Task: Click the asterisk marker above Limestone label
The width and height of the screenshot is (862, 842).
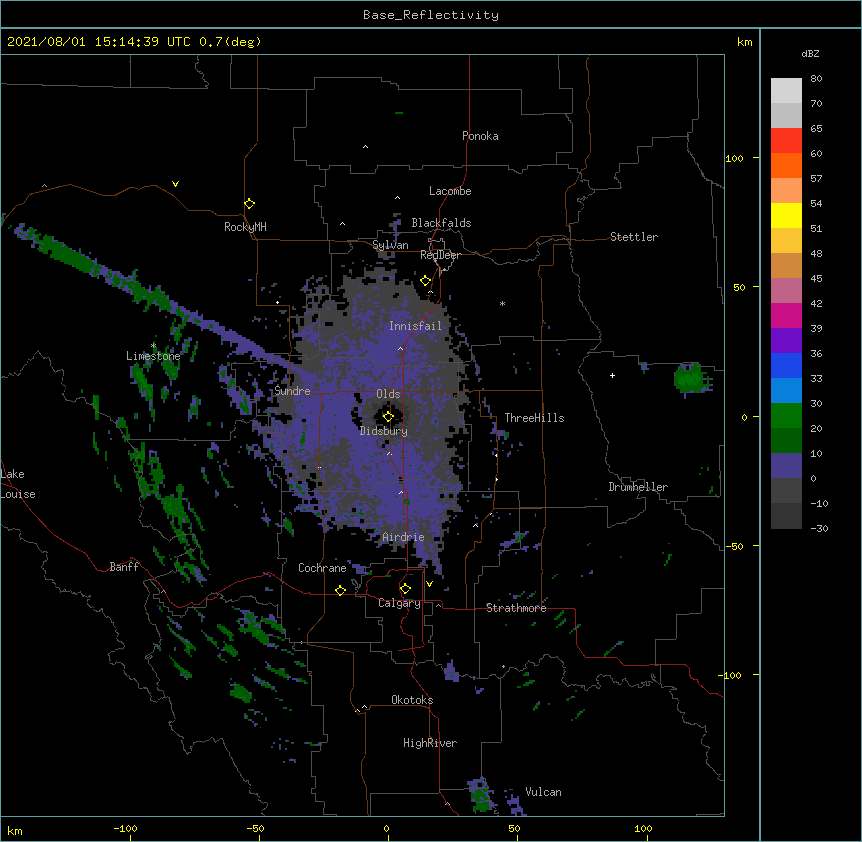Action: tap(154, 346)
